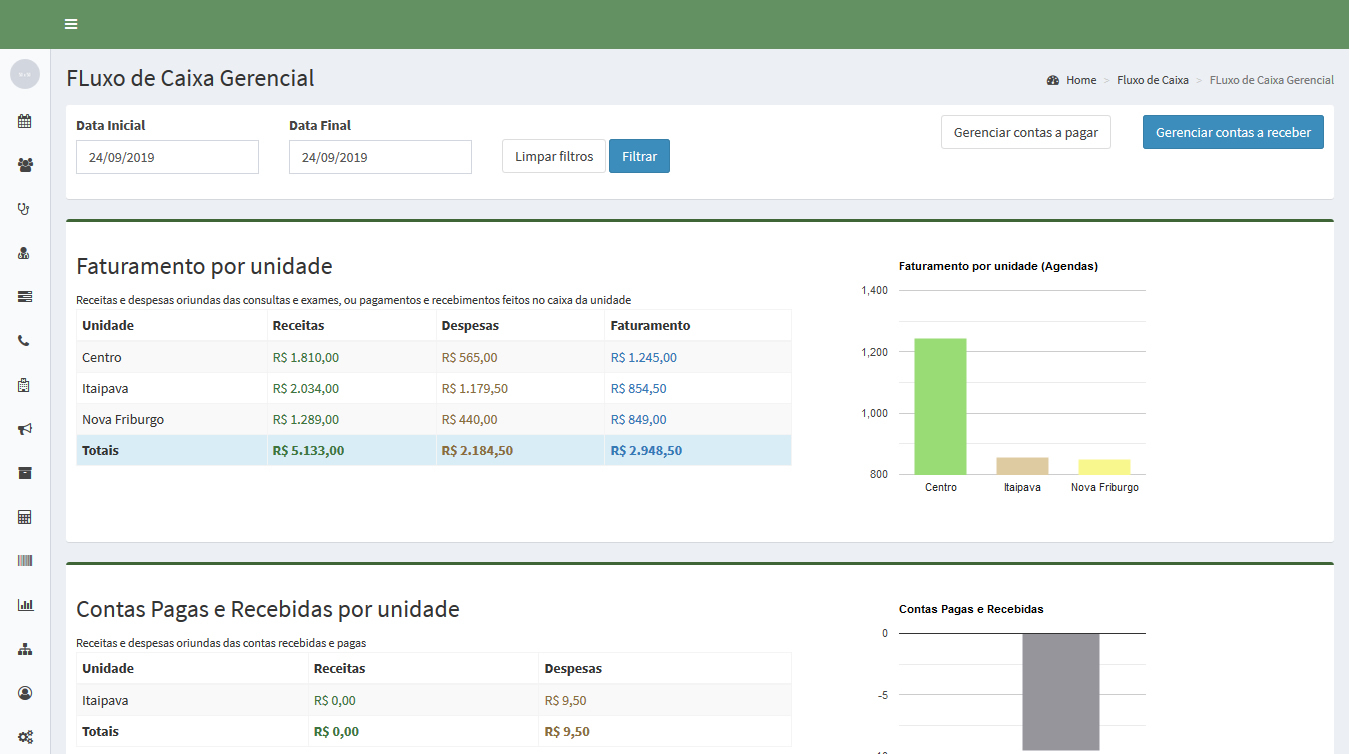Click the settings gears icon in sidebar

click(x=25, y=737)
